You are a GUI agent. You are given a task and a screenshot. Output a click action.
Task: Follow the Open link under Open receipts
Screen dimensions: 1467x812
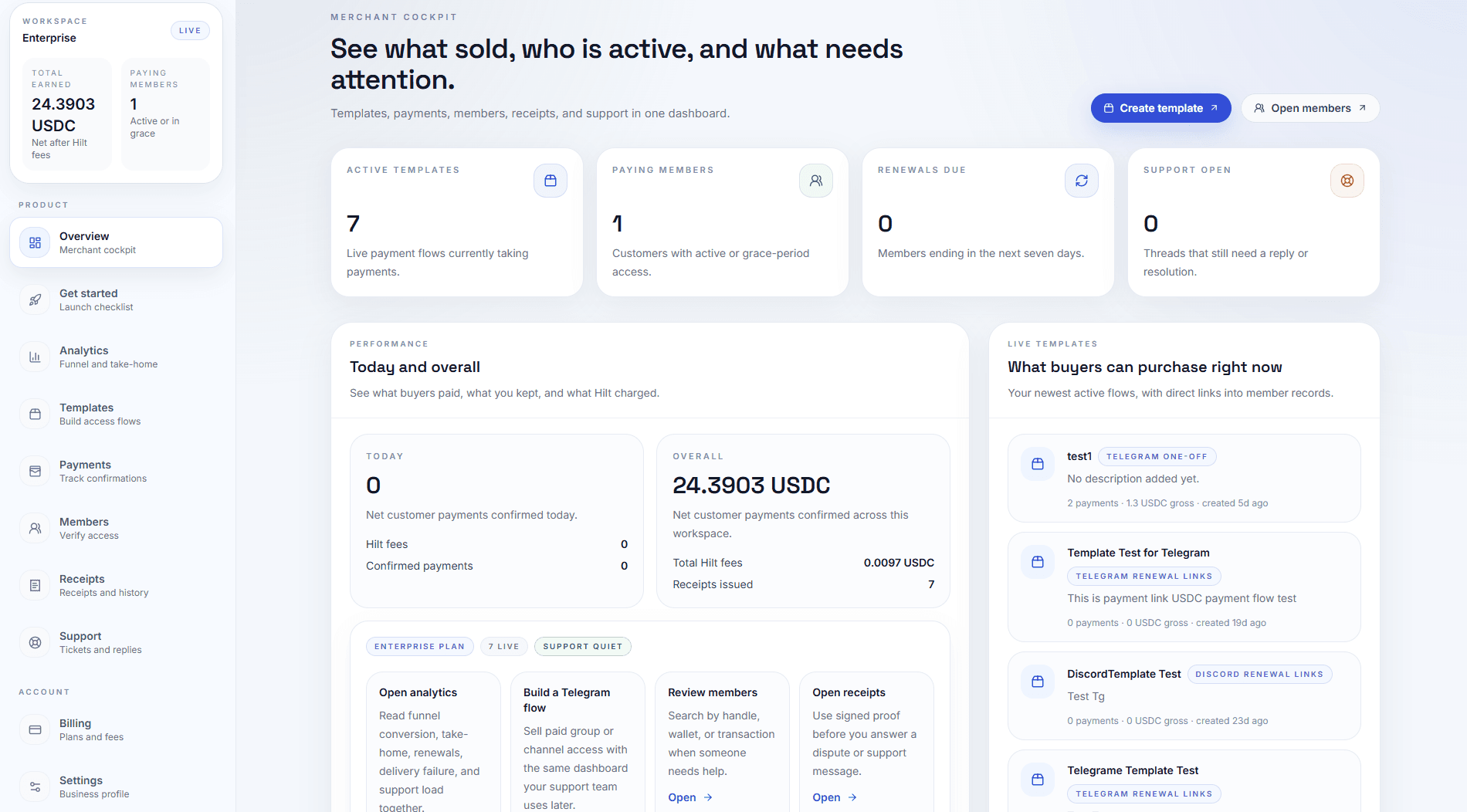coord(834,797)
